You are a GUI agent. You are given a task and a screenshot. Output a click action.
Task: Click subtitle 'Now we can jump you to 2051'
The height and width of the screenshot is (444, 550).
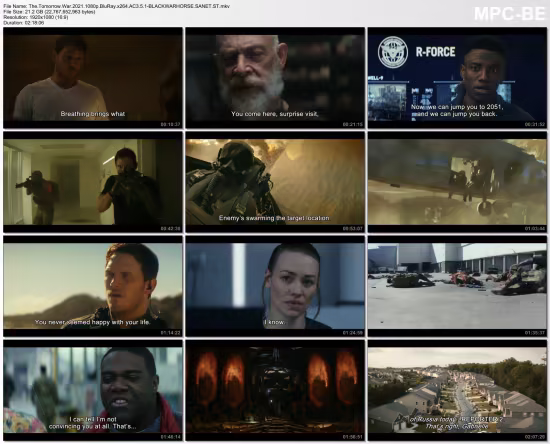[457, 107]
